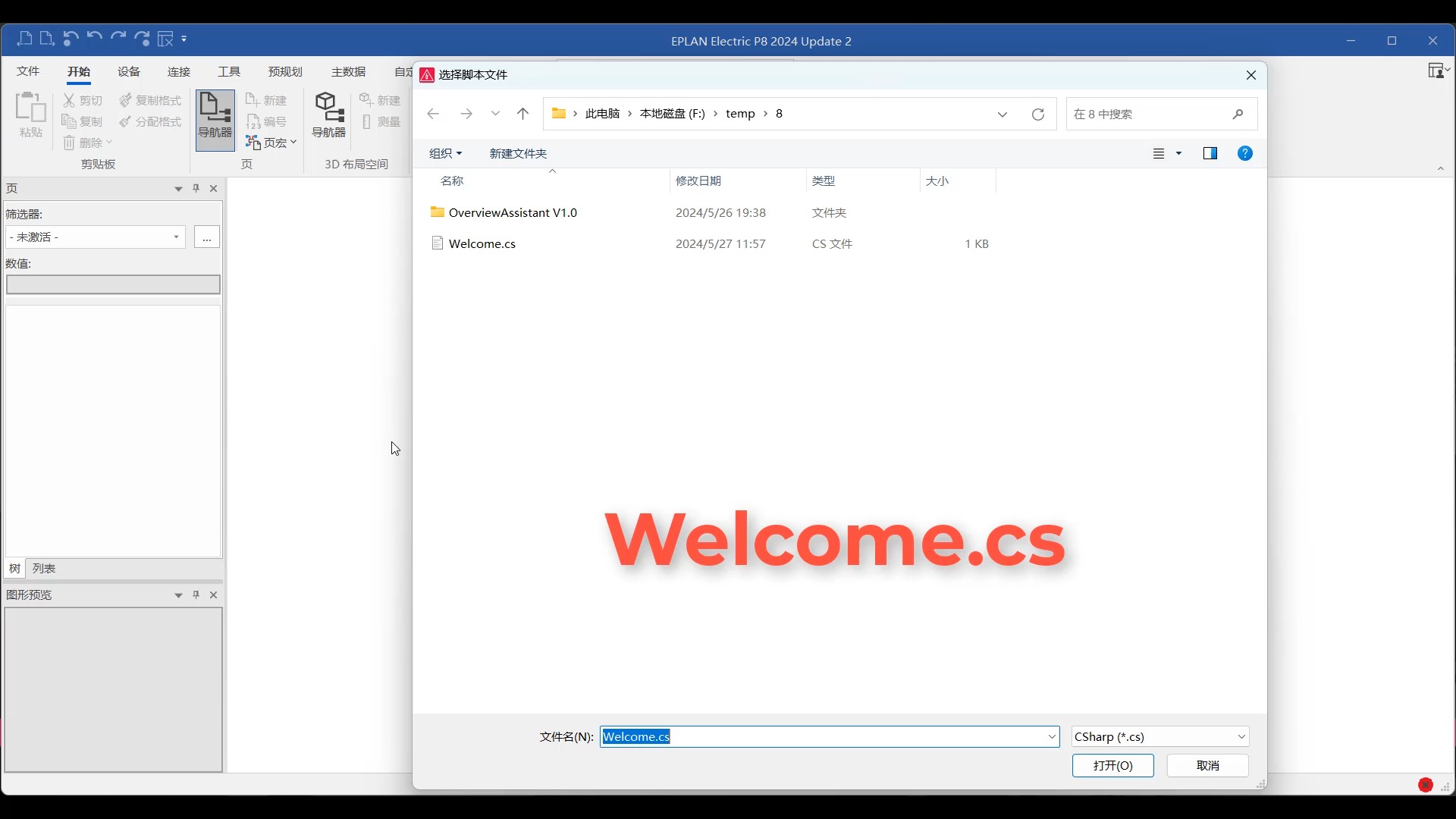Switch to the 工具 ribbon tab
This screenshot has height=819, width=1456.
(229, 71)
